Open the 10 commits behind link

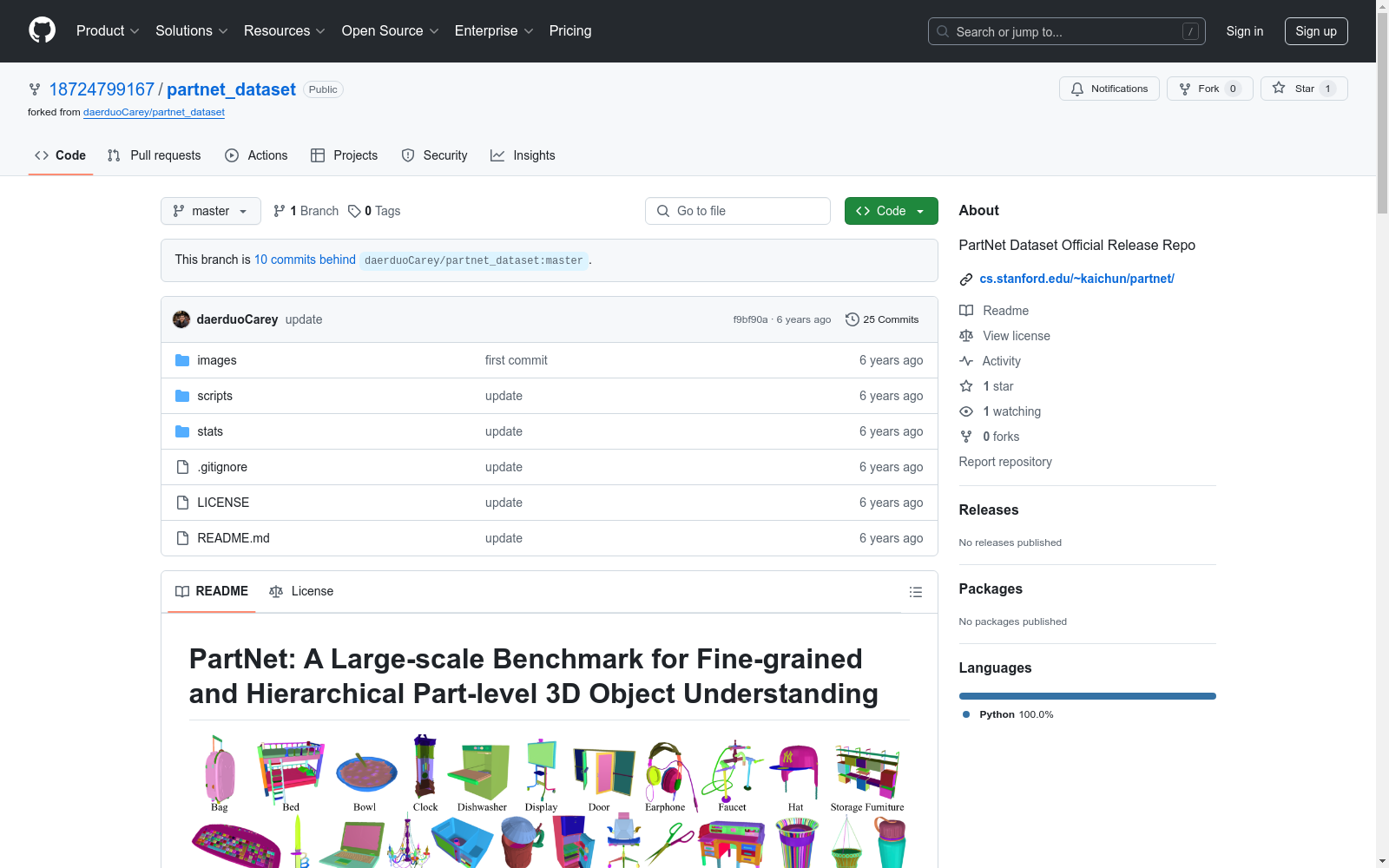click(305, 260)
